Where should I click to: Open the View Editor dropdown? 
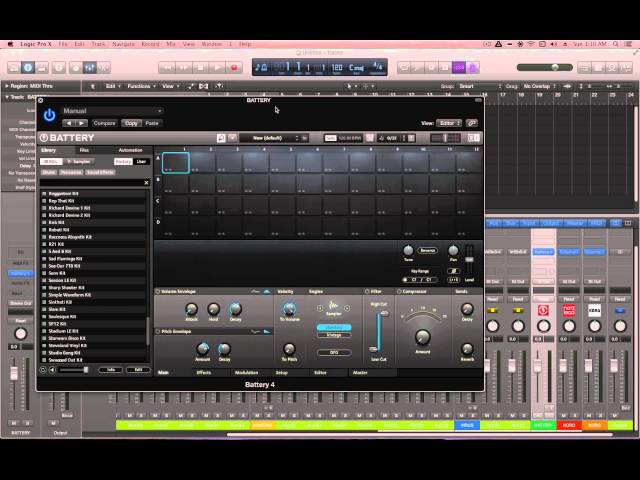pos(449,123)
